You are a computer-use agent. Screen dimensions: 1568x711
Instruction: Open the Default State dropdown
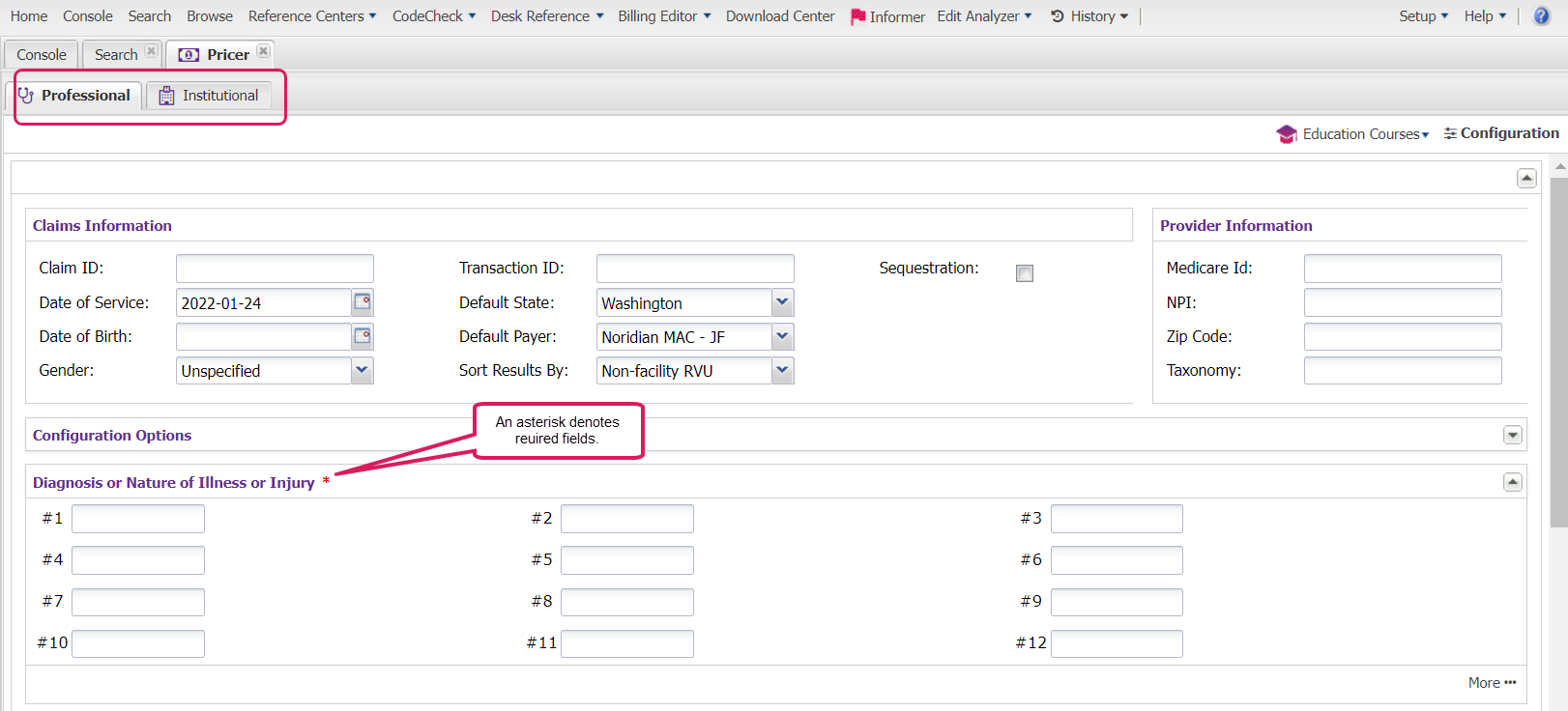782,302
